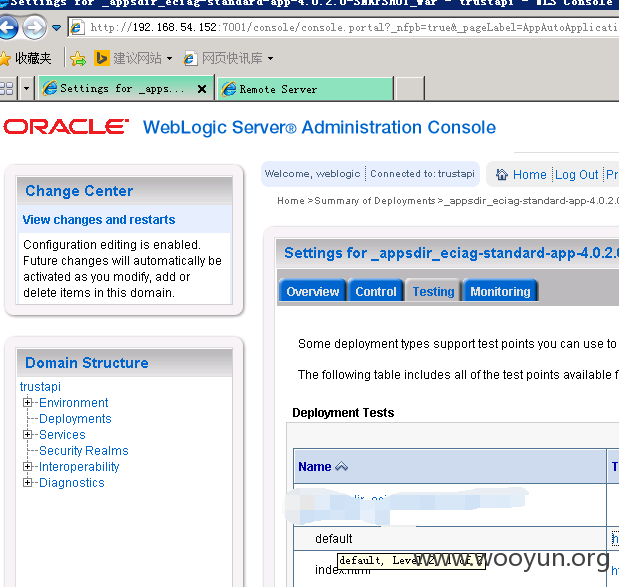The width and height of the screenshot is (619, 587).
Task: Open the Overview settings tab
Action: click(313, 291)
